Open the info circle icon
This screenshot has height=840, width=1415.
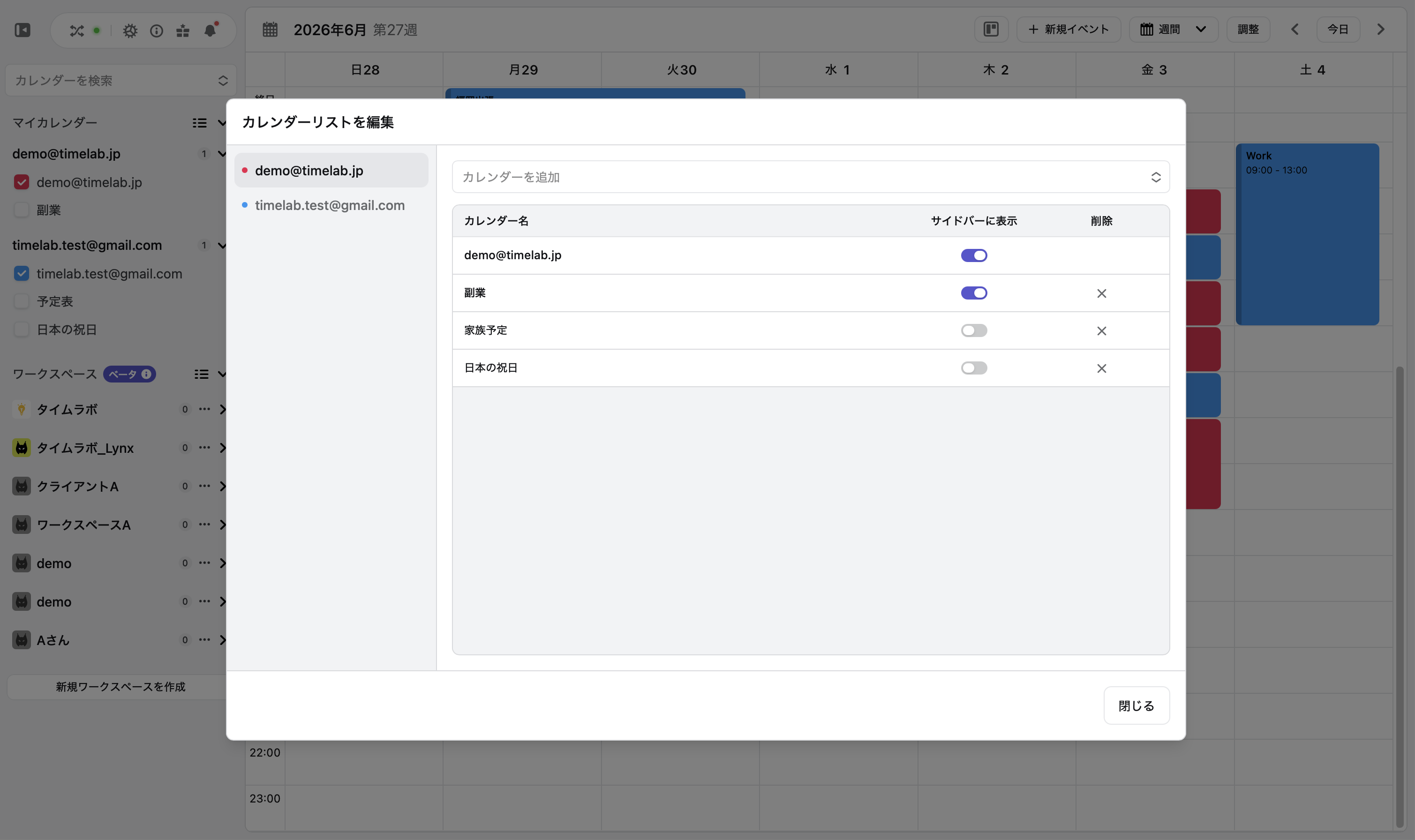(x=157, y=30)
